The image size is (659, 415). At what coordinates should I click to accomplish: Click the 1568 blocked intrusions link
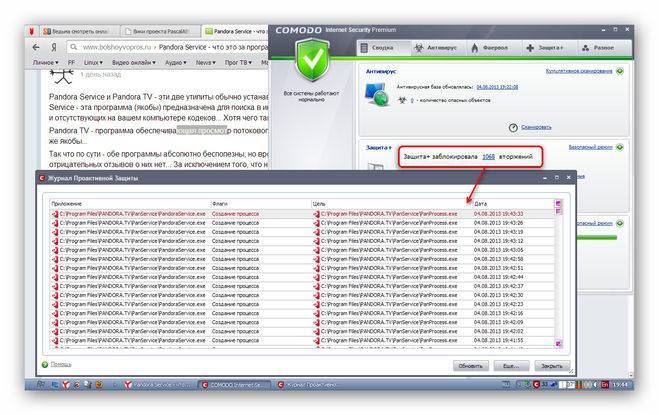pos(488,156)
